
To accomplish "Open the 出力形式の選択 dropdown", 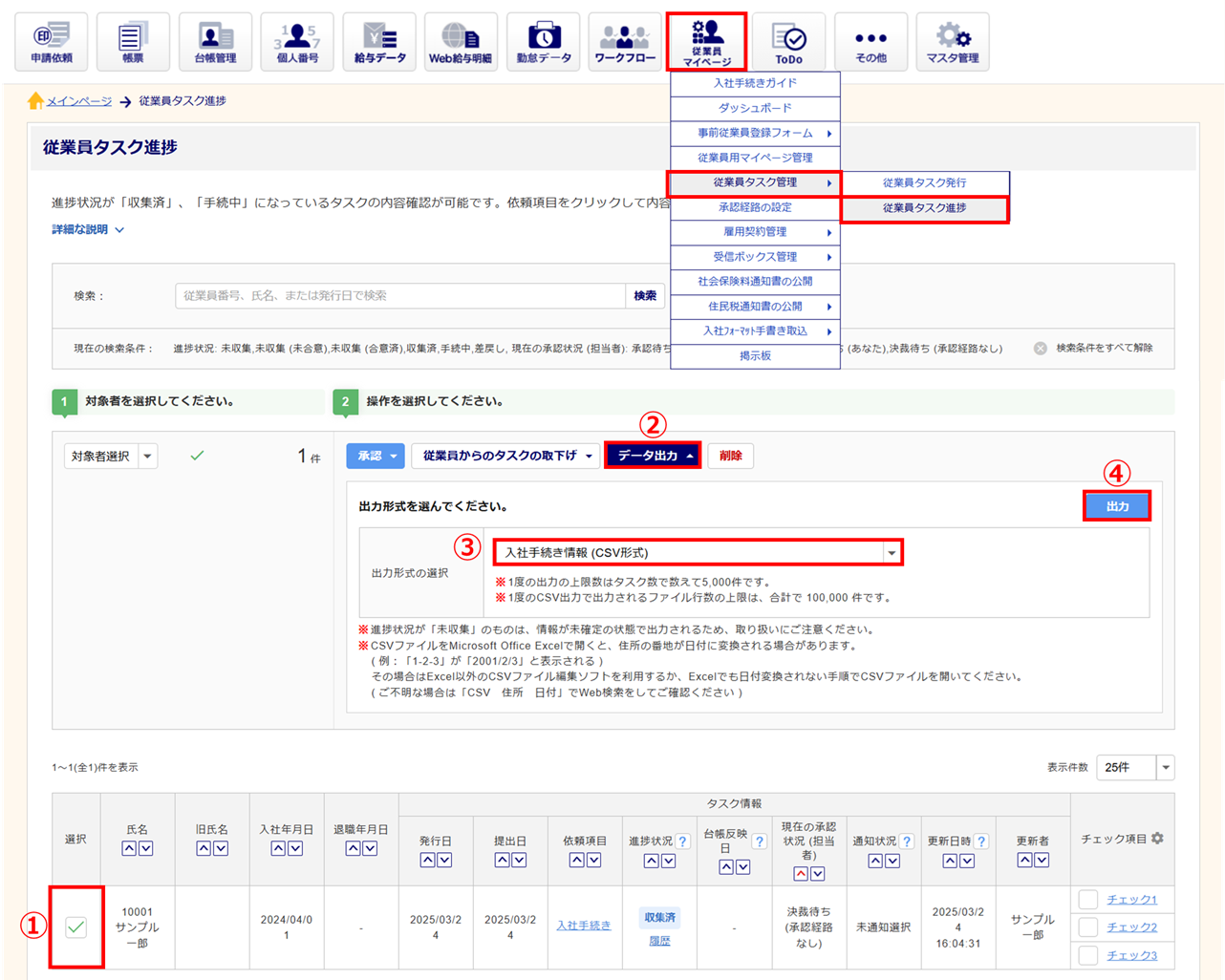I will click(x=698, y=552).
